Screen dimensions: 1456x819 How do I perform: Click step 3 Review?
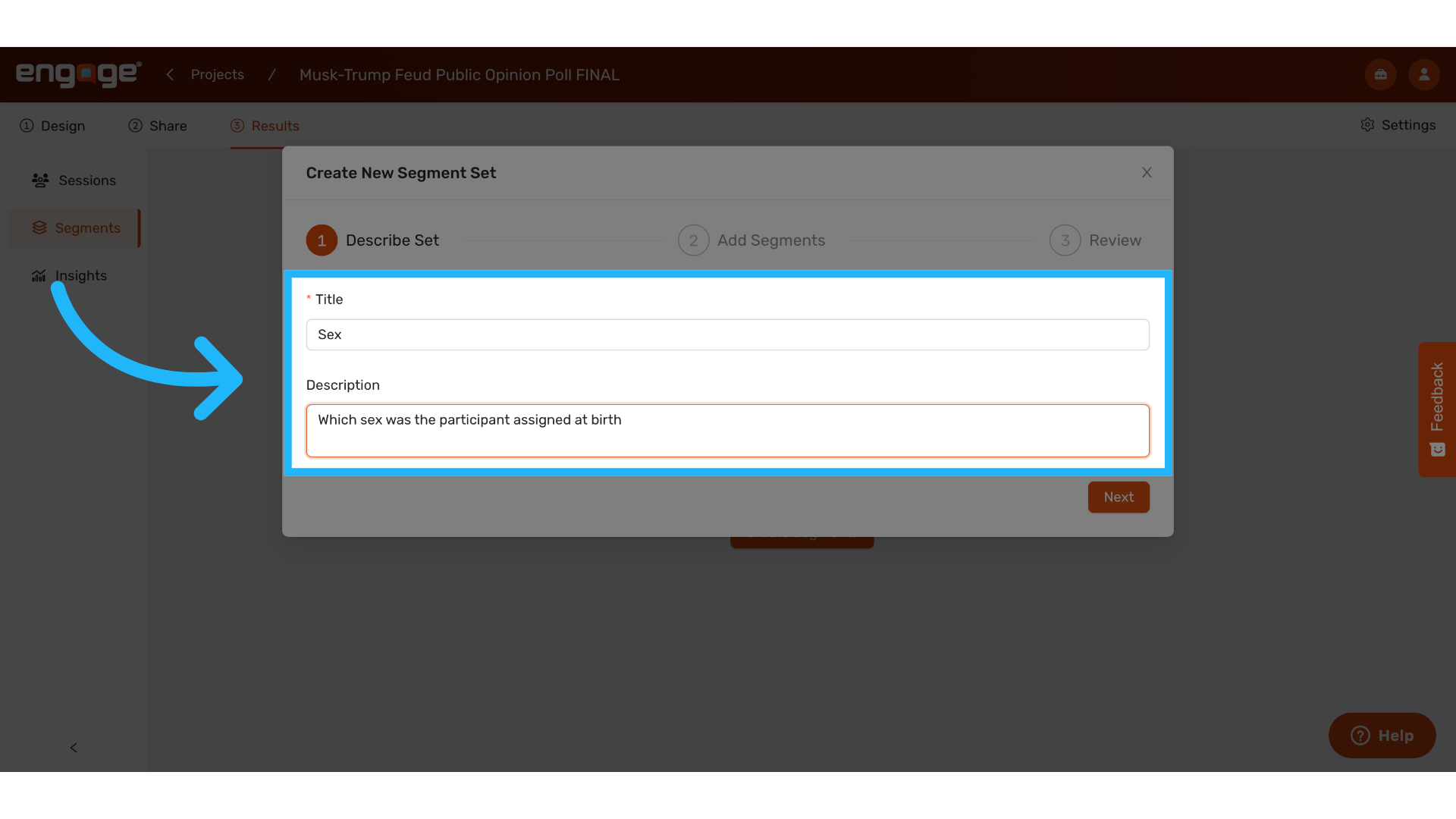(x=1095, y=240)
